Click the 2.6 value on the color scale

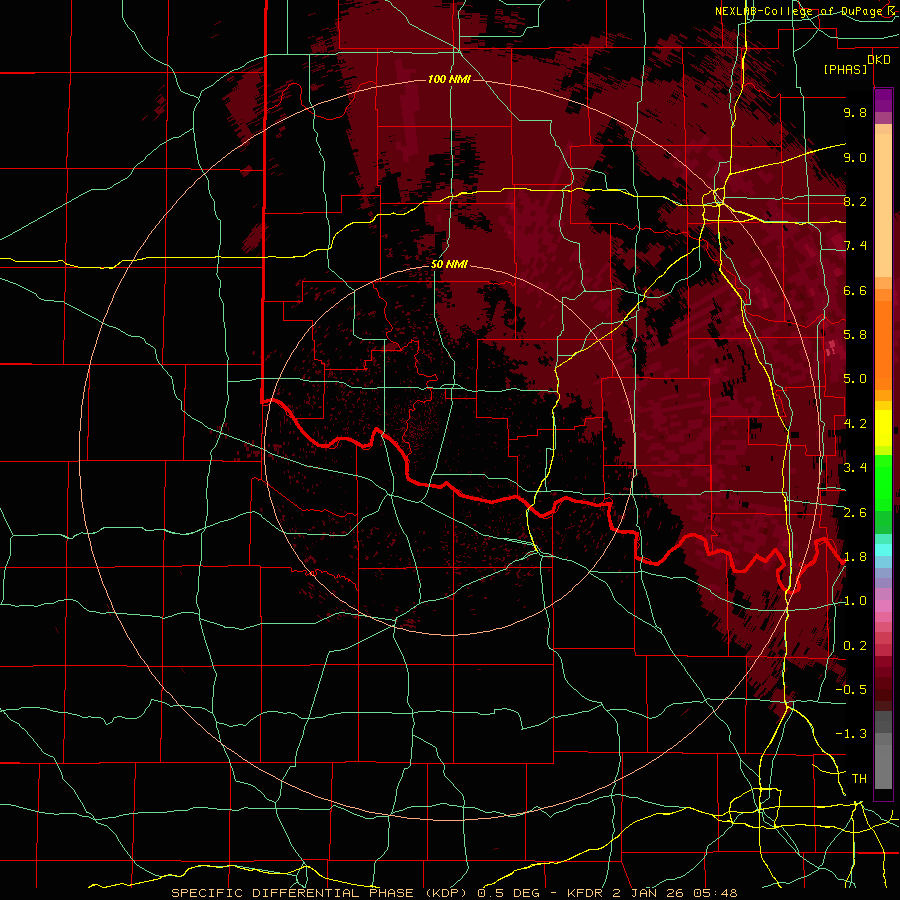click(855, 513)
